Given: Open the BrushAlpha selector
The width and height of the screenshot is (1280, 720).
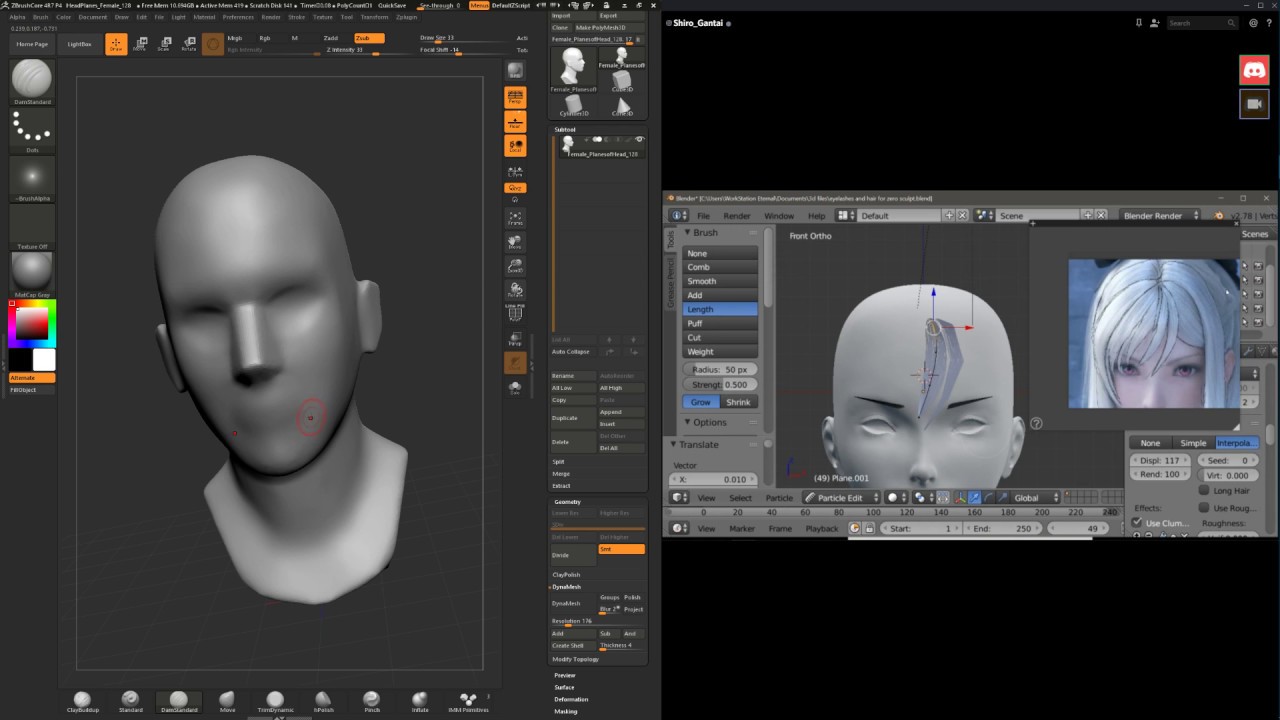Looking at the screenshot, I should pos(32,180).
